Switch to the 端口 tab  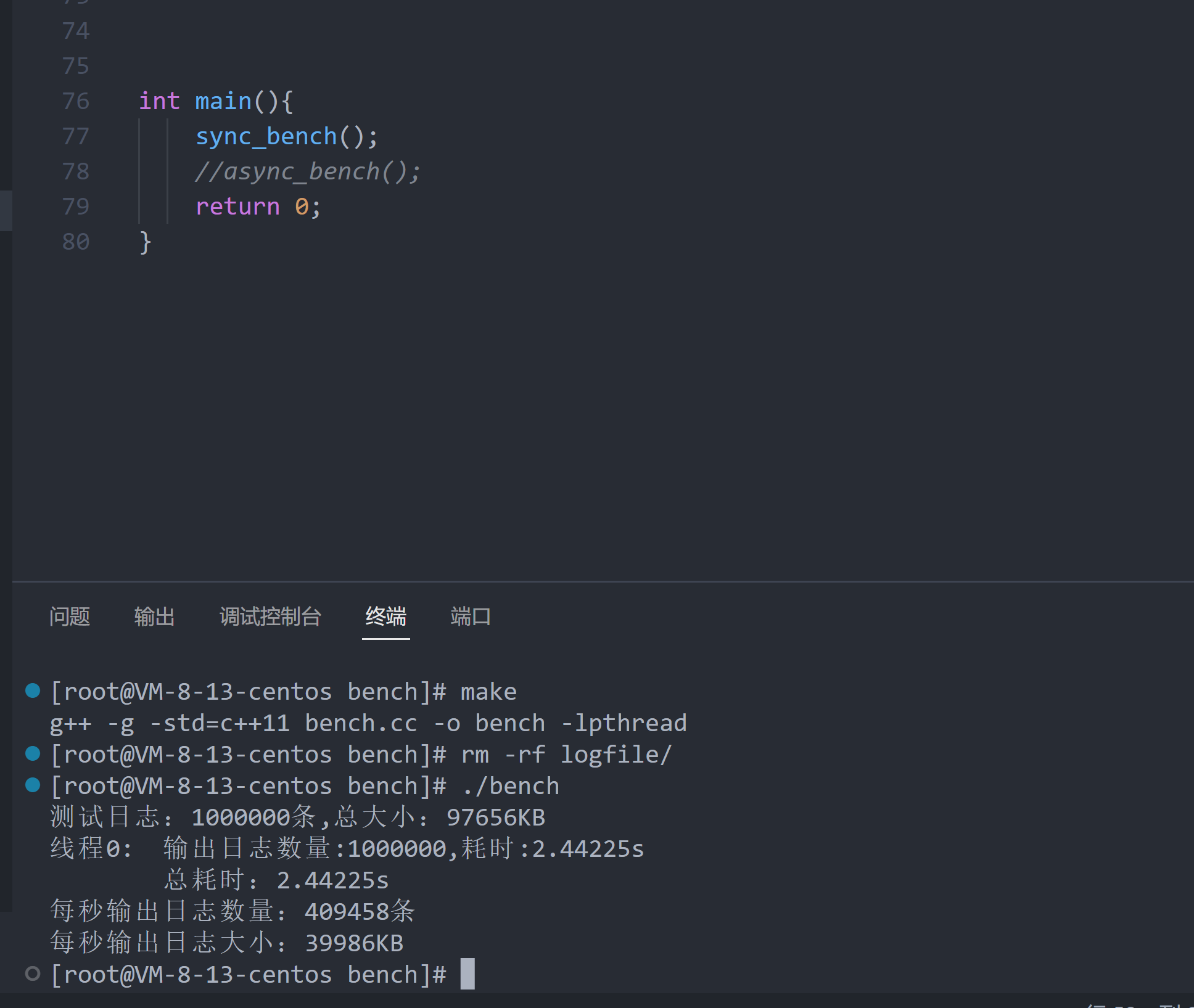point(471,617)
